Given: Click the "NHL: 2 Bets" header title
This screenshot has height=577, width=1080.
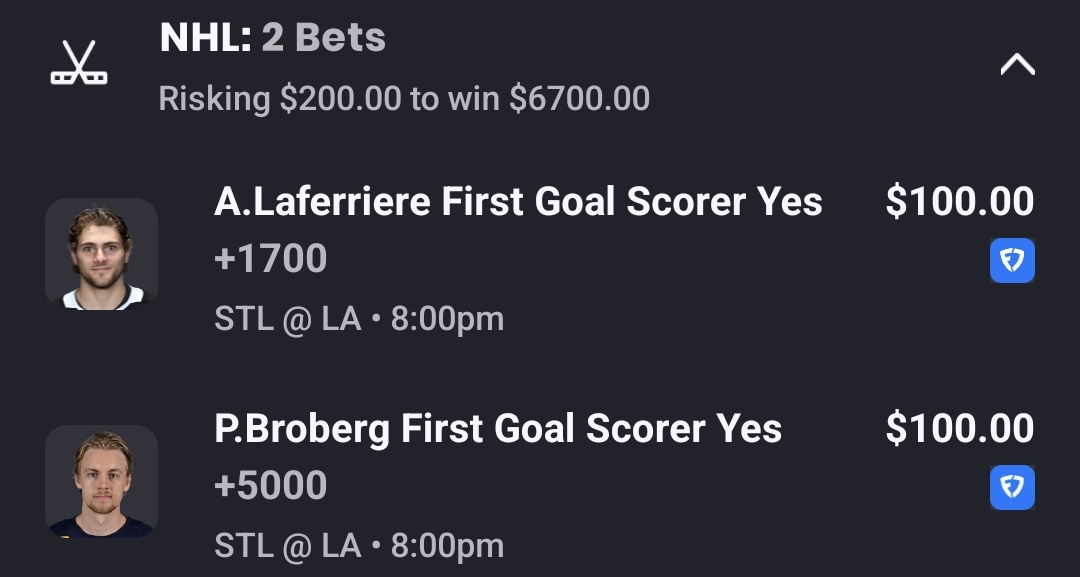Looking at the screenshot, I should click(x=272, y=38).
